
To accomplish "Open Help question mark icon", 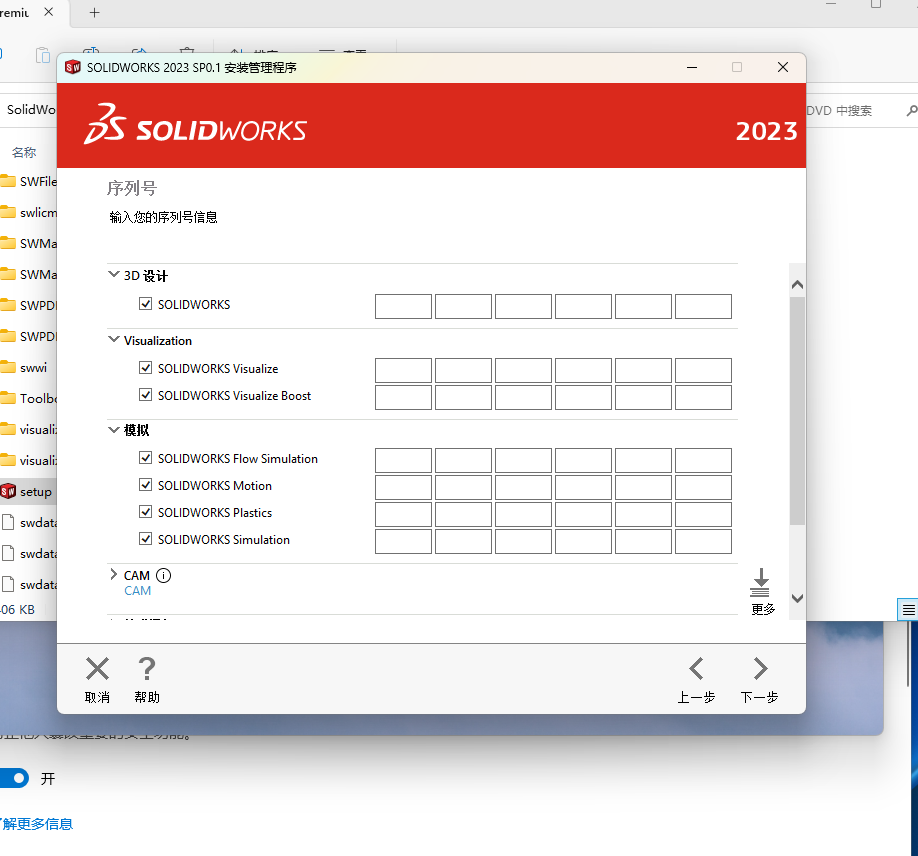I will (x=146, y=669).
